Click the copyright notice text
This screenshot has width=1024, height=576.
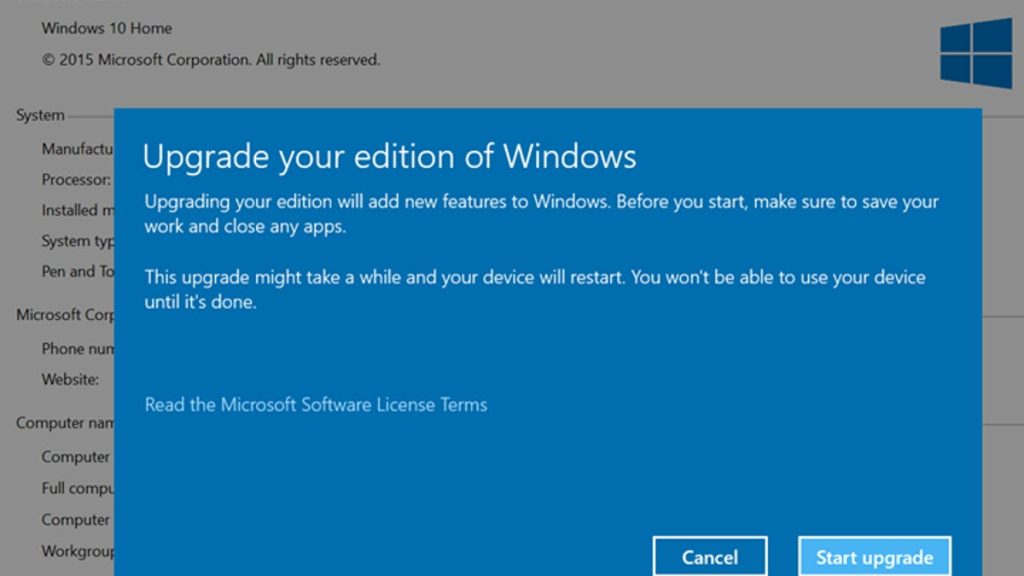pos(212,59)
